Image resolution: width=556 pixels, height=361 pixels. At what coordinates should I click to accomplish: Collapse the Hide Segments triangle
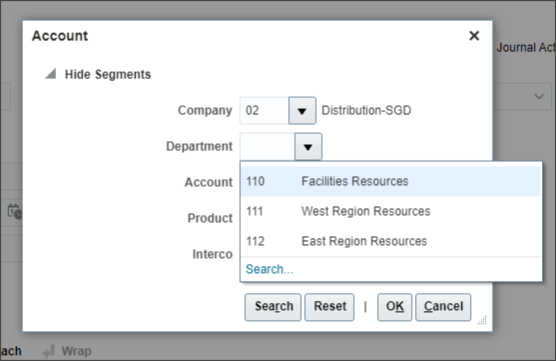(50, 74)
